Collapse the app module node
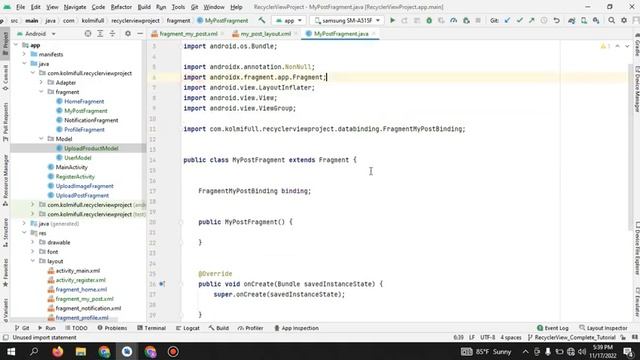Viewport: 640px width, 360px height. tap(16, 45)
